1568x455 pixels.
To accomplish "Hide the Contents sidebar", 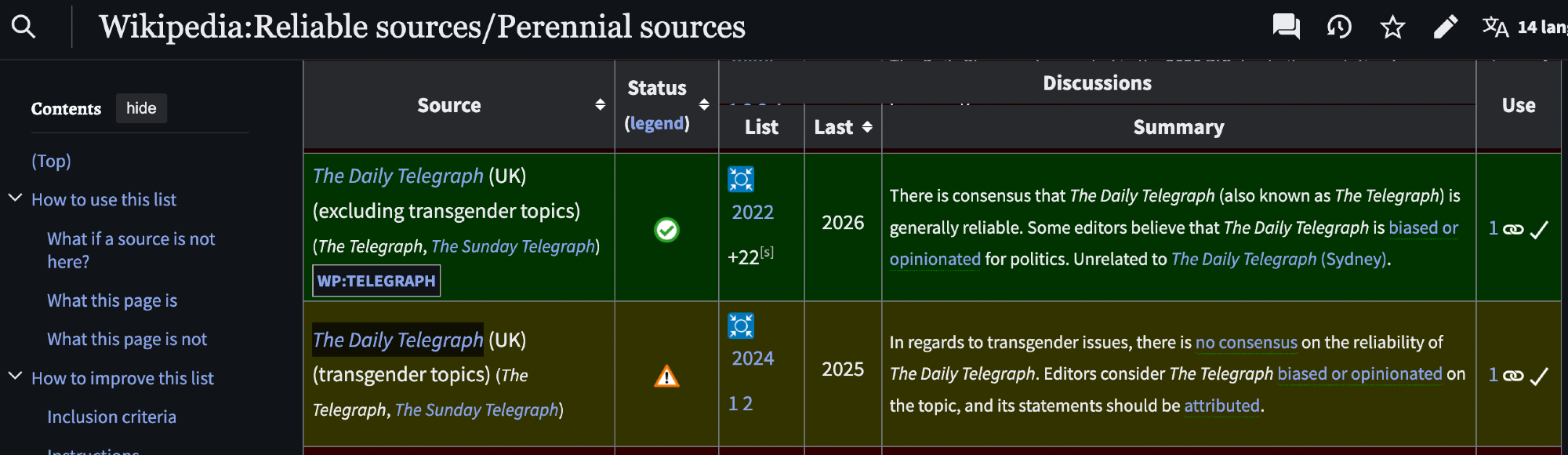I will click(x=141, y=108).
